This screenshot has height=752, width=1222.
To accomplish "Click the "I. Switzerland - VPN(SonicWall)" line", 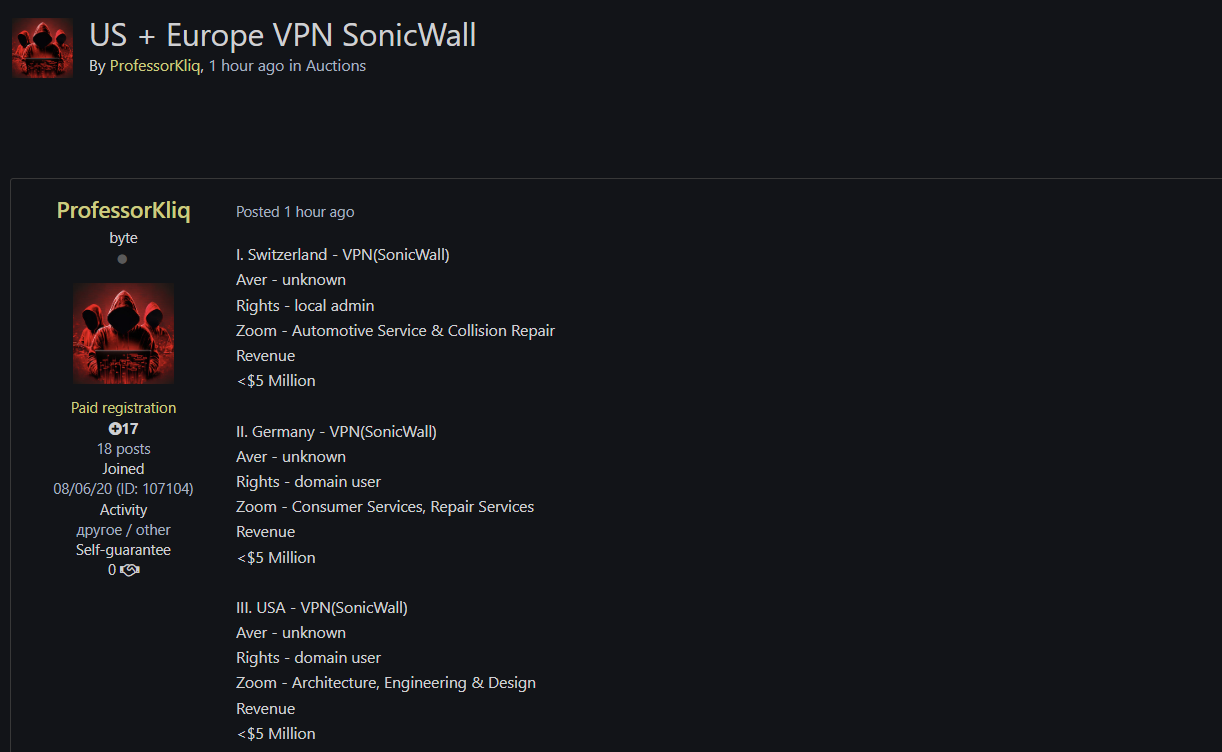I will [343, 255].
